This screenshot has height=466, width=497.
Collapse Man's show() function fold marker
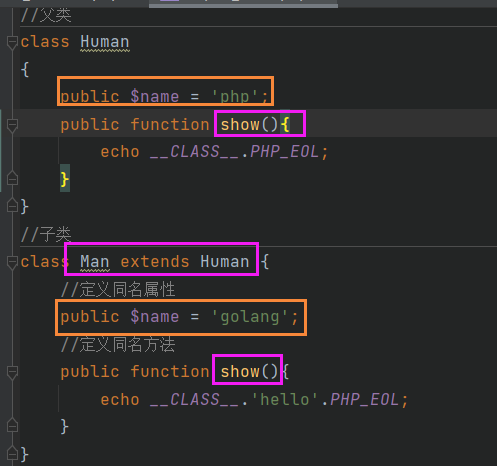click(x=12, y=372)
